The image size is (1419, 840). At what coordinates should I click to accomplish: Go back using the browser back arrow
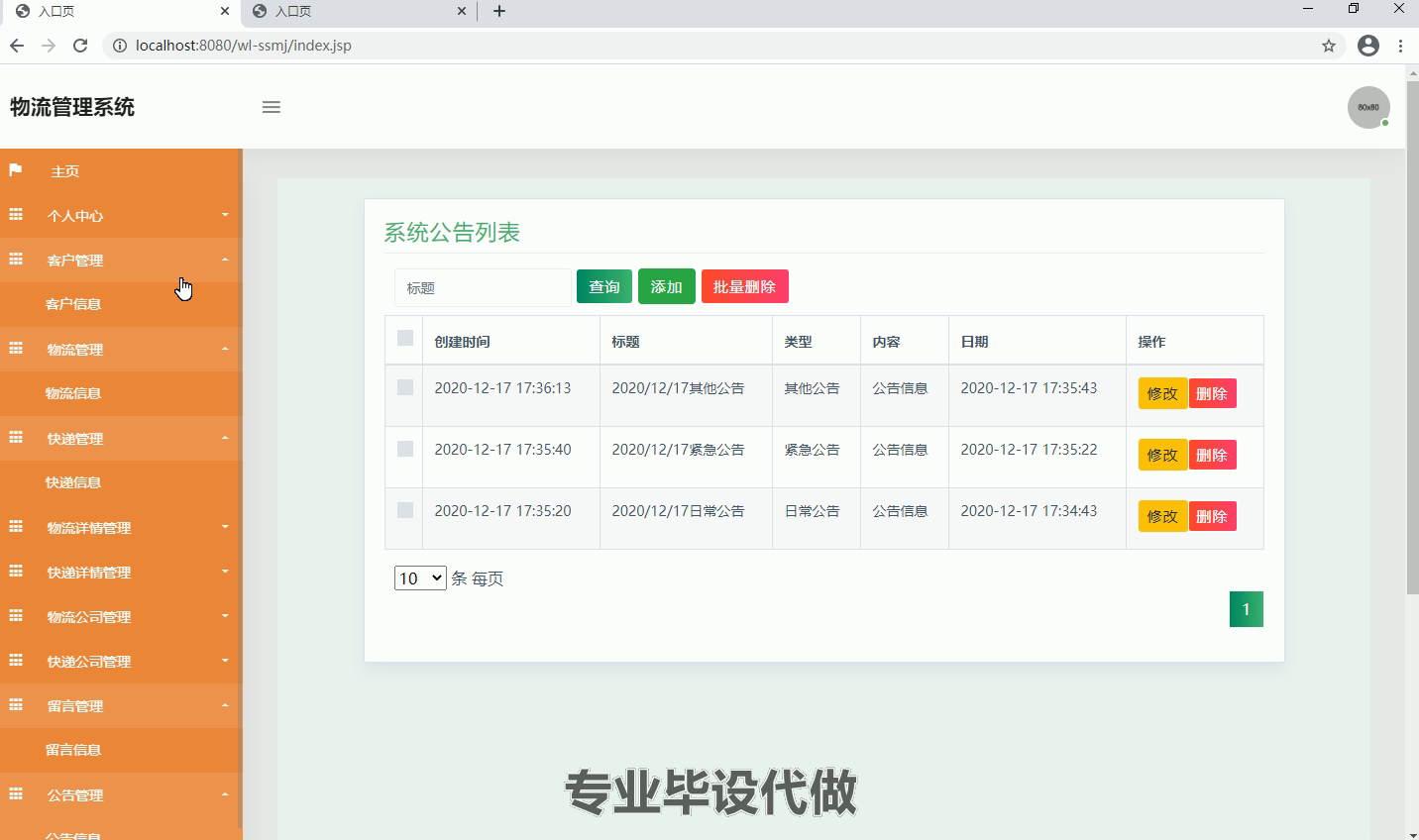tap(17, 46)
